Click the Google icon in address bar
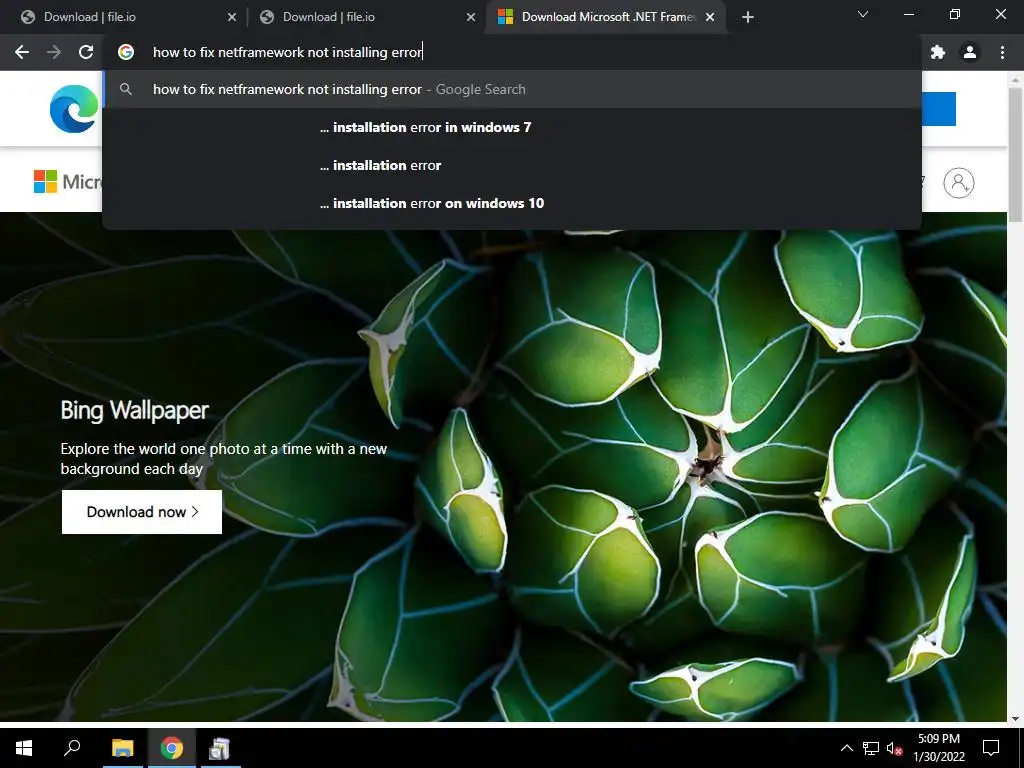1024x768 pixels. point(126,52)
